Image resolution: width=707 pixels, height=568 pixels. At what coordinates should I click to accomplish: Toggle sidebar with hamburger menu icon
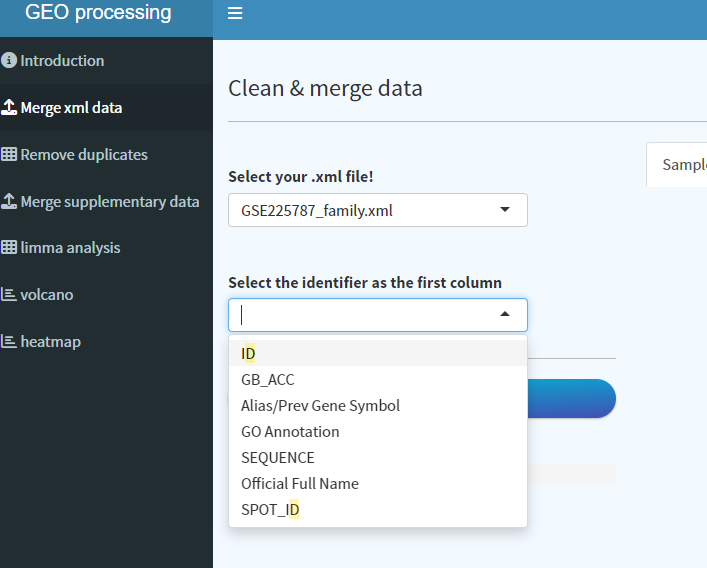tap(235, 13)
